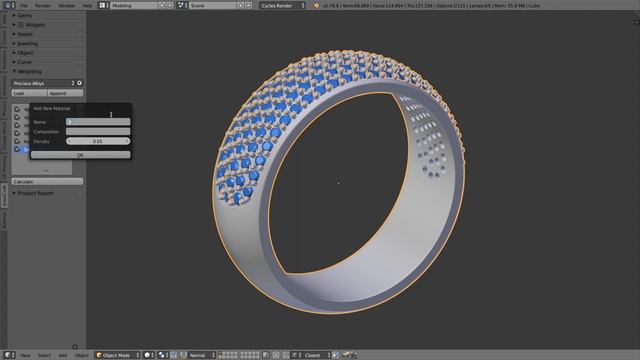Open the Object menu in 3D View
This screenshot has height=360, width=640.
pos(81,355)
